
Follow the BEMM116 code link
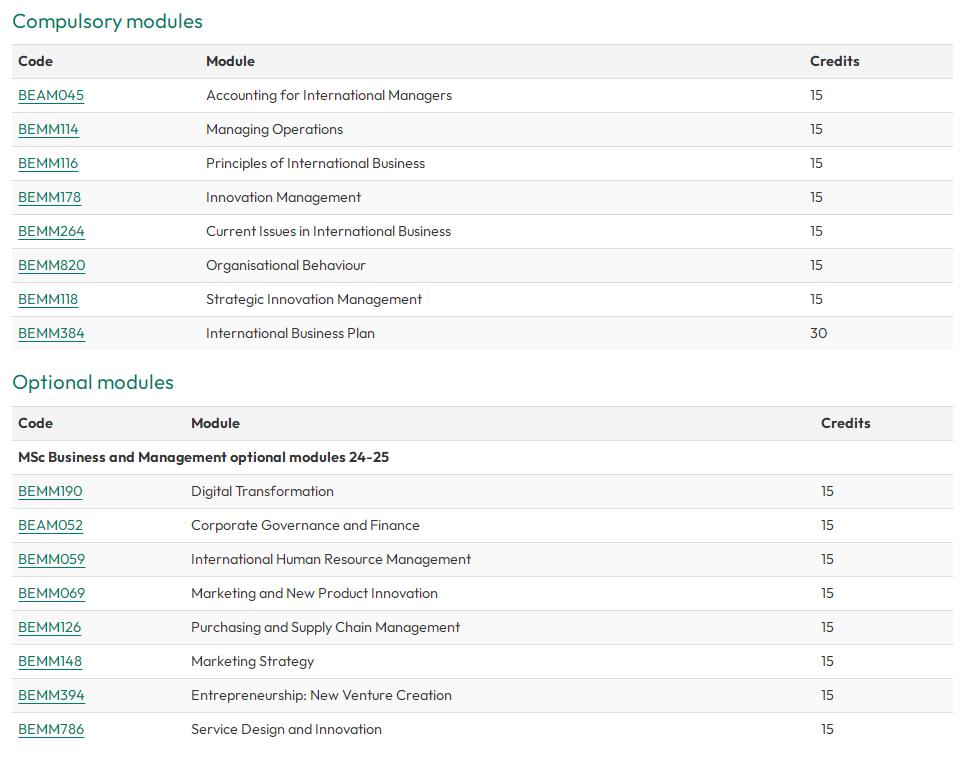click(48, 163)
